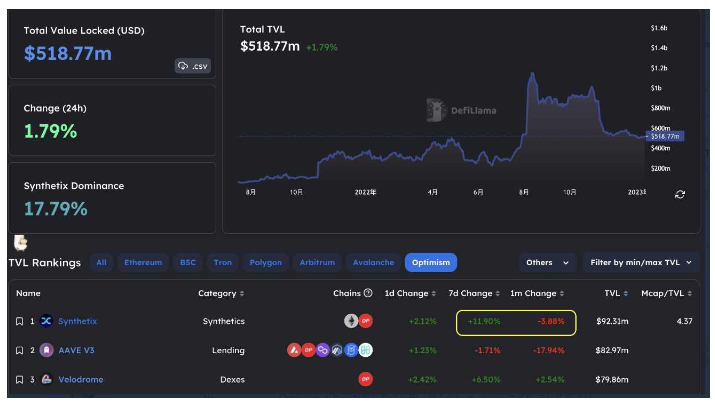715x403 pixels.
Task: Click the Ethereum chain icon in Synthetix row
Action: [x=351, y=321]
